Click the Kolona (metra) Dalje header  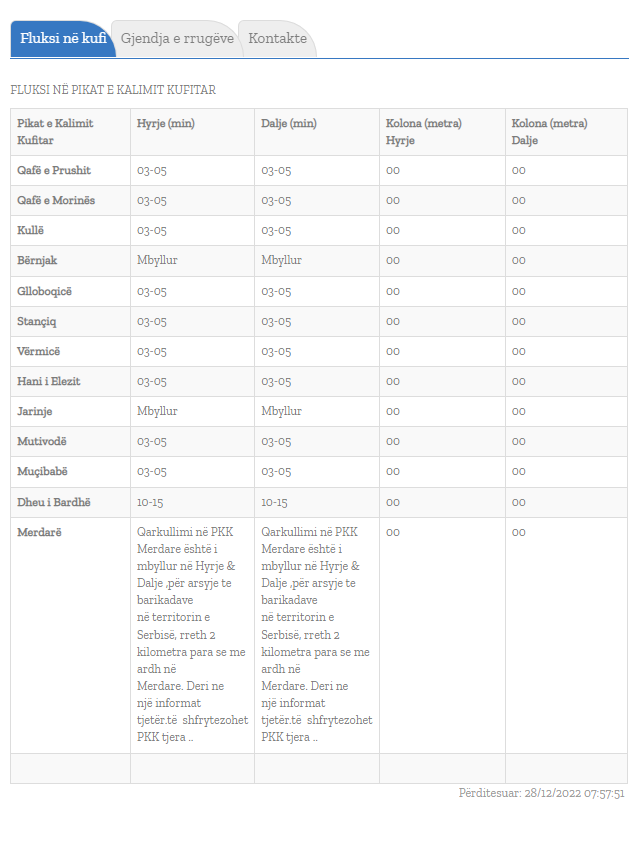(x=549, y=132)
